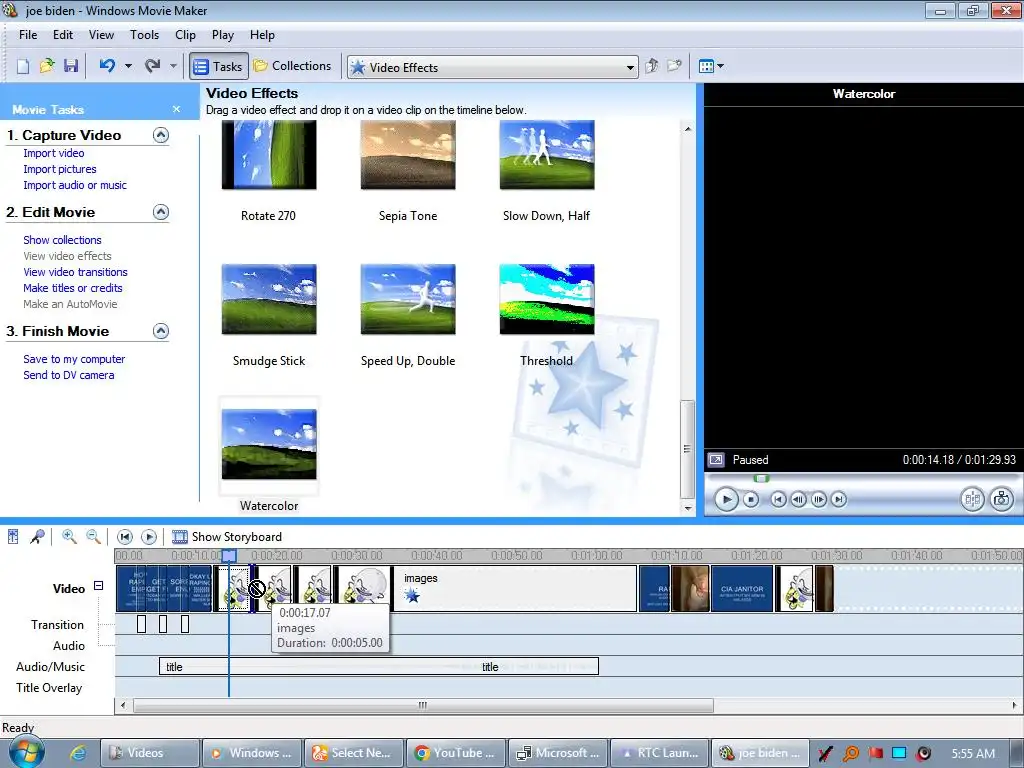
Task: Collapse the Finish Movie section
Action: (161, 331)
